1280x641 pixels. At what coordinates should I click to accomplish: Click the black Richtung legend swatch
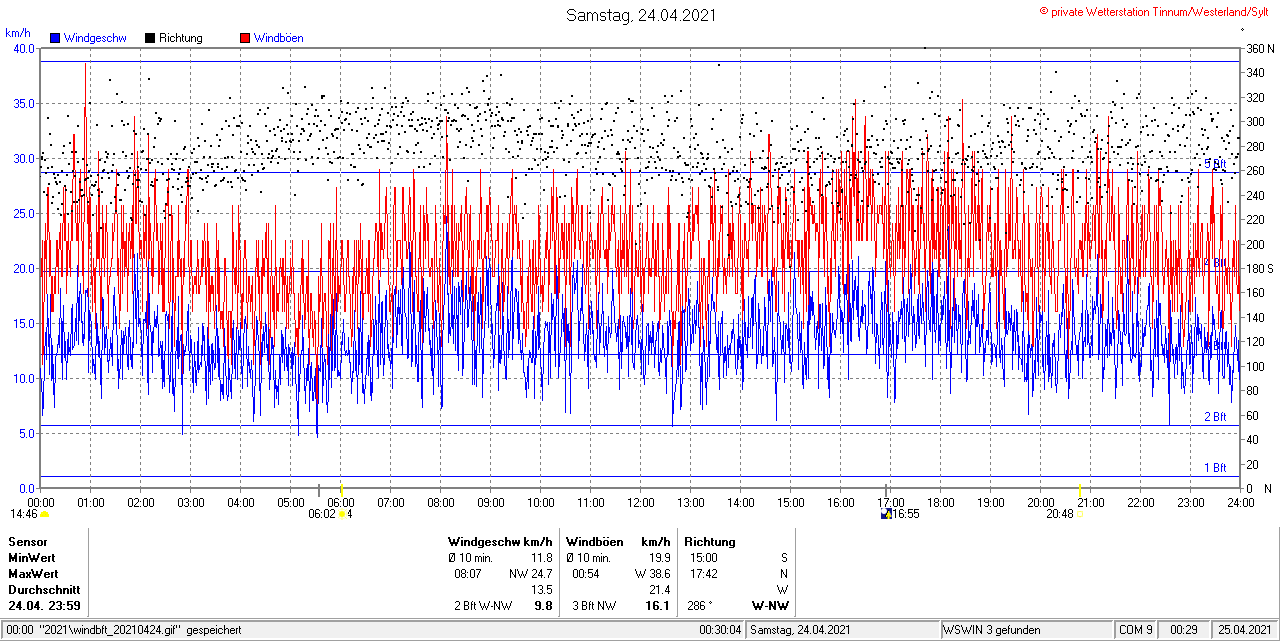click(x=150, y=38)
